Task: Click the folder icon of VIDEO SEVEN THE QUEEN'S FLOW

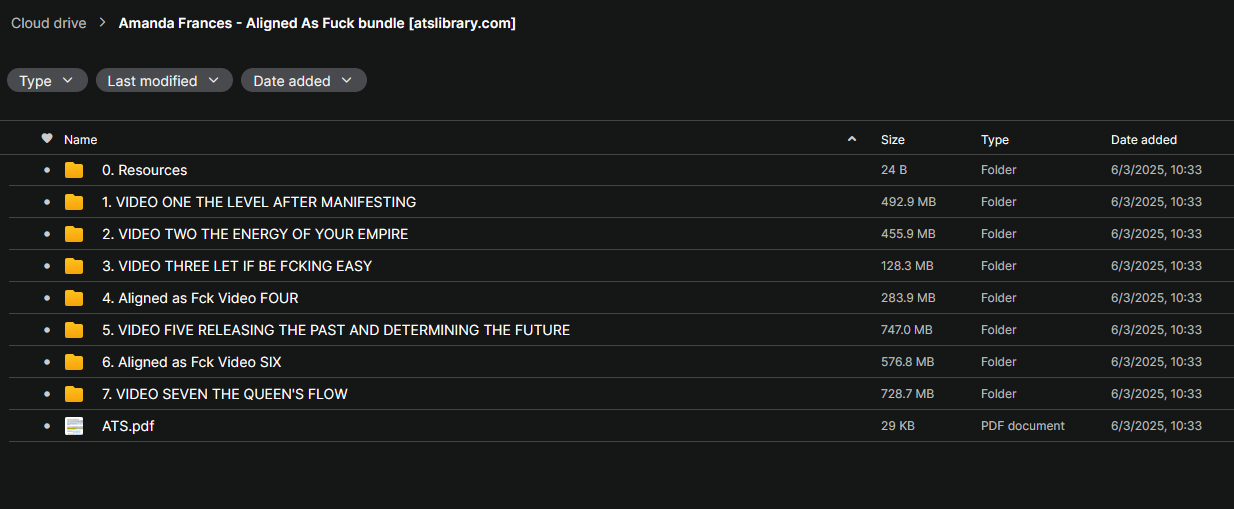Action: click(x=74, y=394)
